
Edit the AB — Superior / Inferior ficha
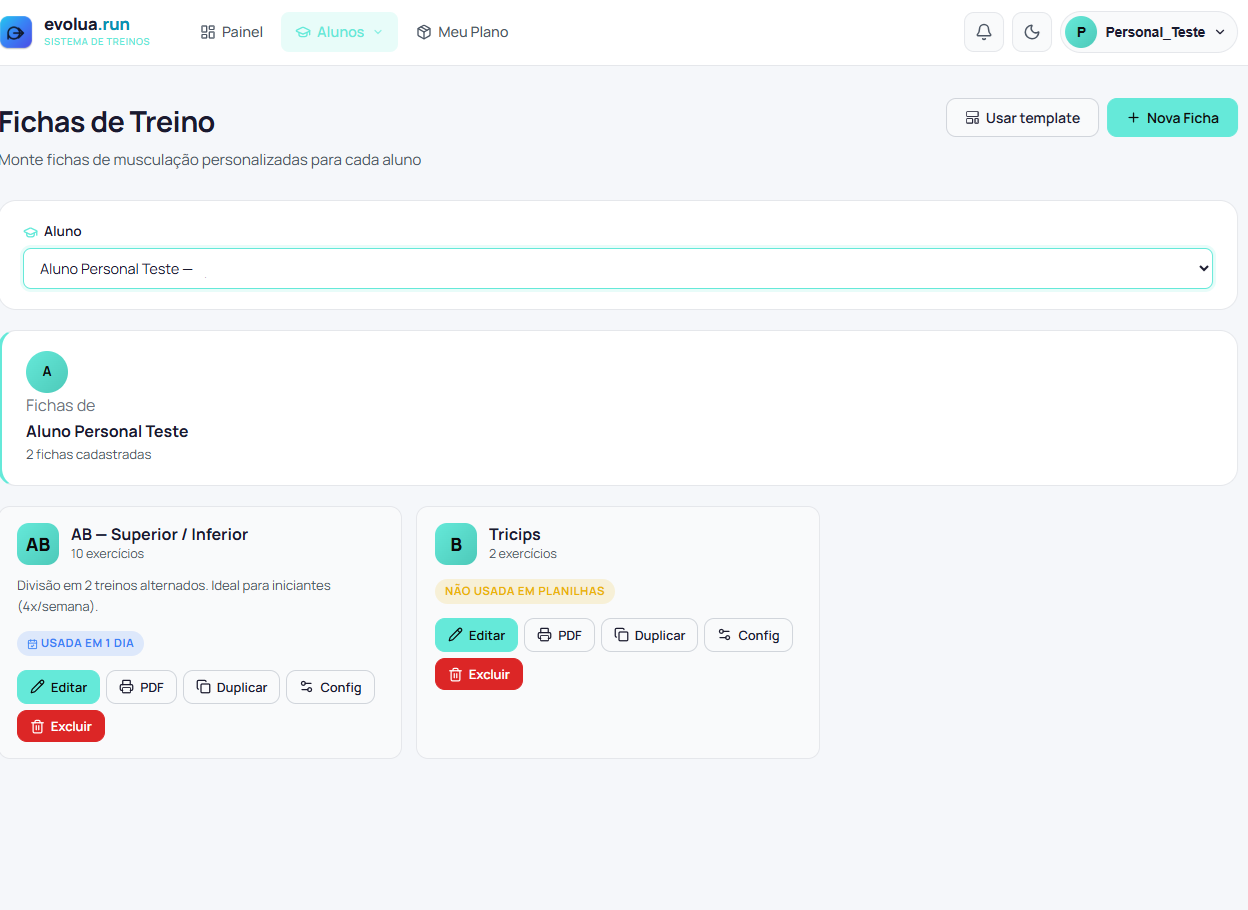coord(58,687)
